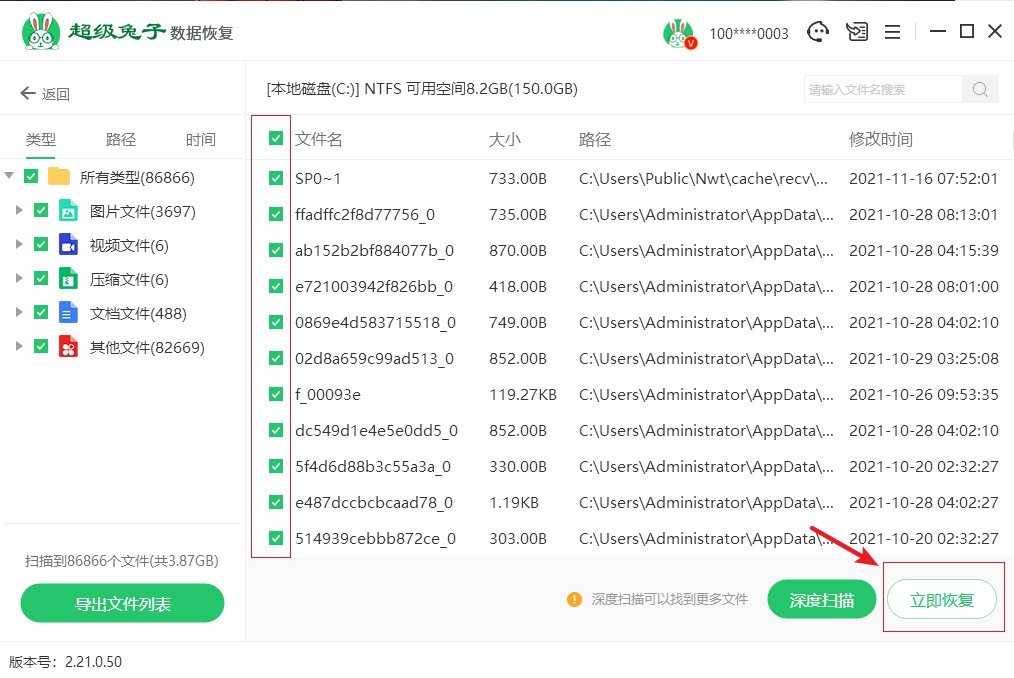Screen dimensions: 1014x678
Task: Open the customer feedback smiley icon
Action: pyautogui.click(x=818, y=31)
